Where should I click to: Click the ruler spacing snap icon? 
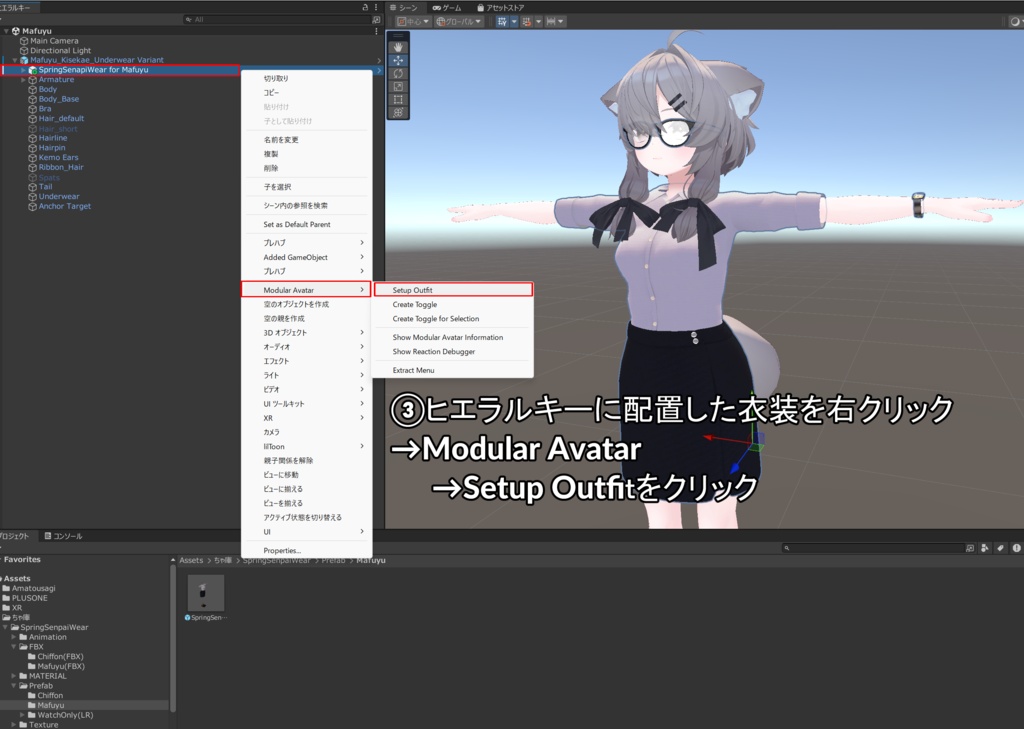[551, 22]
